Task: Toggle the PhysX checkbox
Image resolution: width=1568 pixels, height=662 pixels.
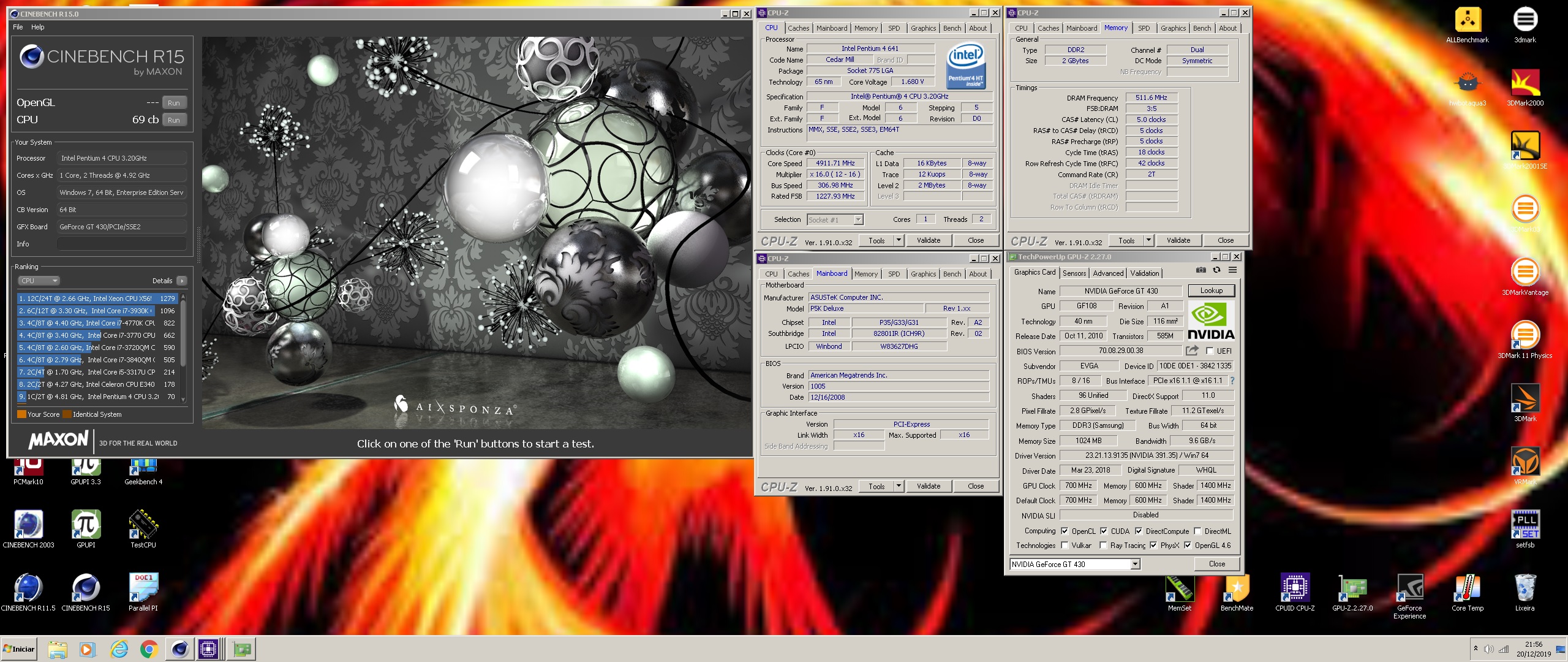Action: (x=1153, y=545)
